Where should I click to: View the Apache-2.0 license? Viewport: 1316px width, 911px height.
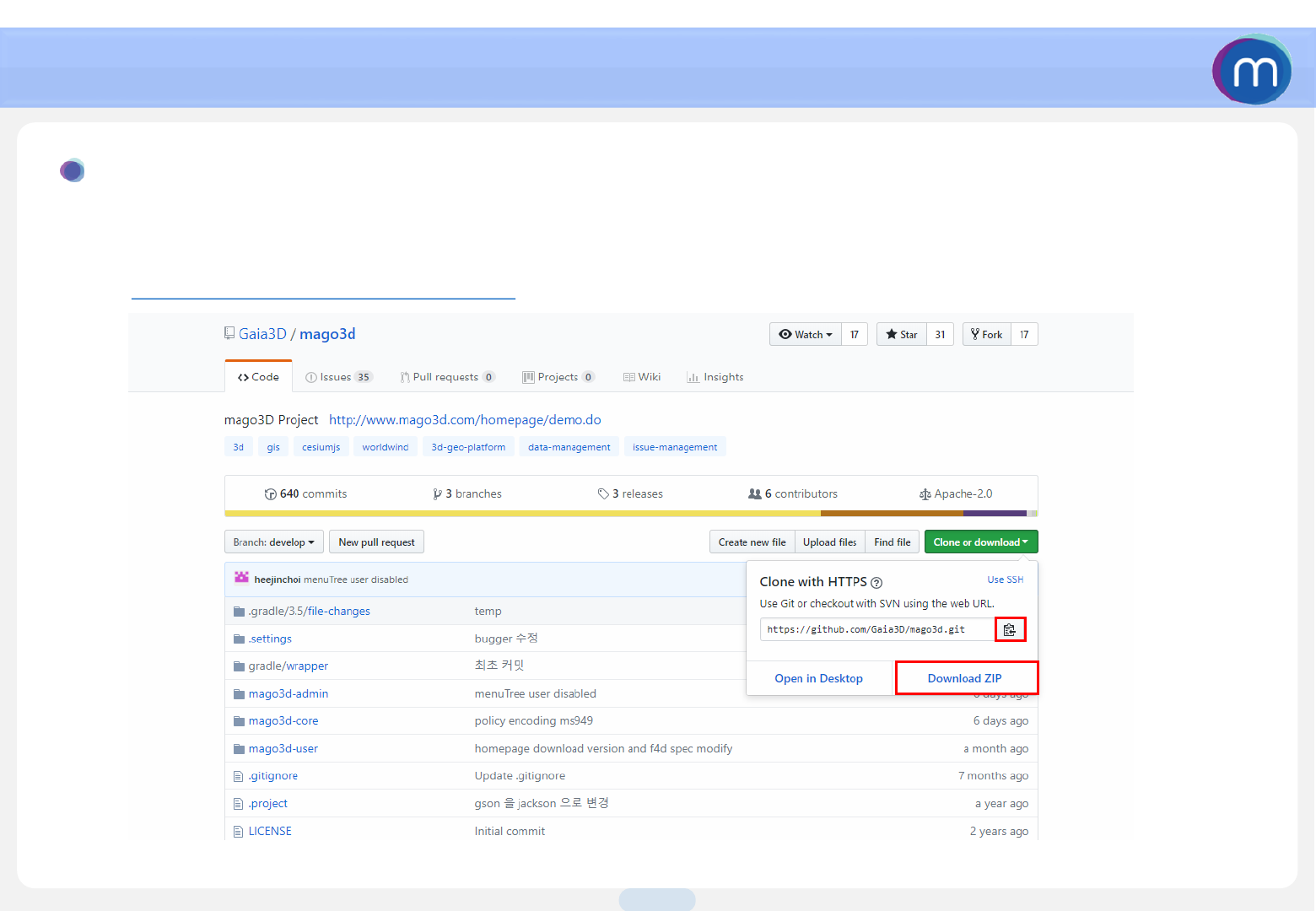(956, 494)
